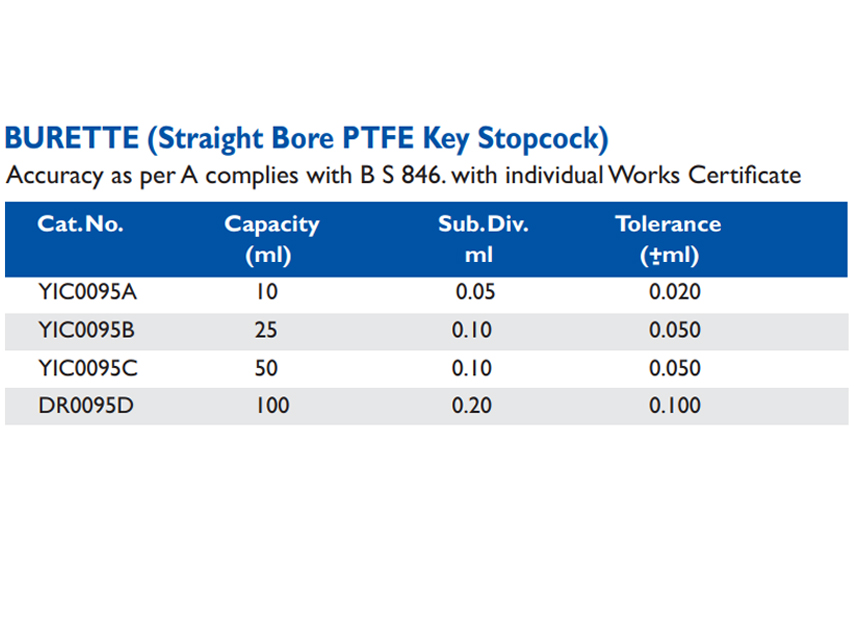This screenshot has height=620, width=854.
Task: Click the BURETTE Straight Bore PTFE title
Action: (x=307, y=138)
